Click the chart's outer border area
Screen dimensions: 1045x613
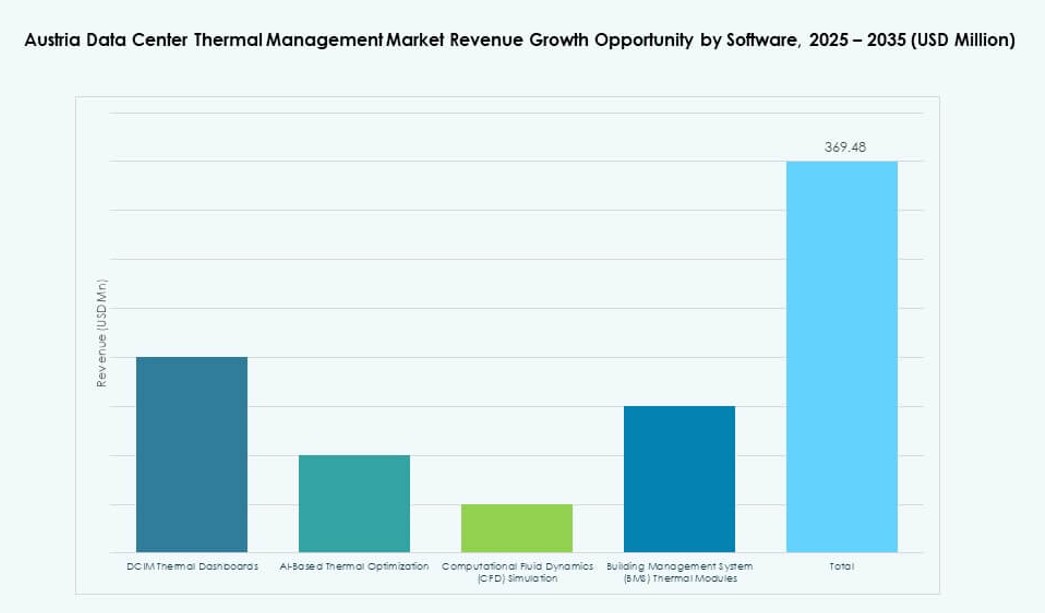click(x=75, y=95)
